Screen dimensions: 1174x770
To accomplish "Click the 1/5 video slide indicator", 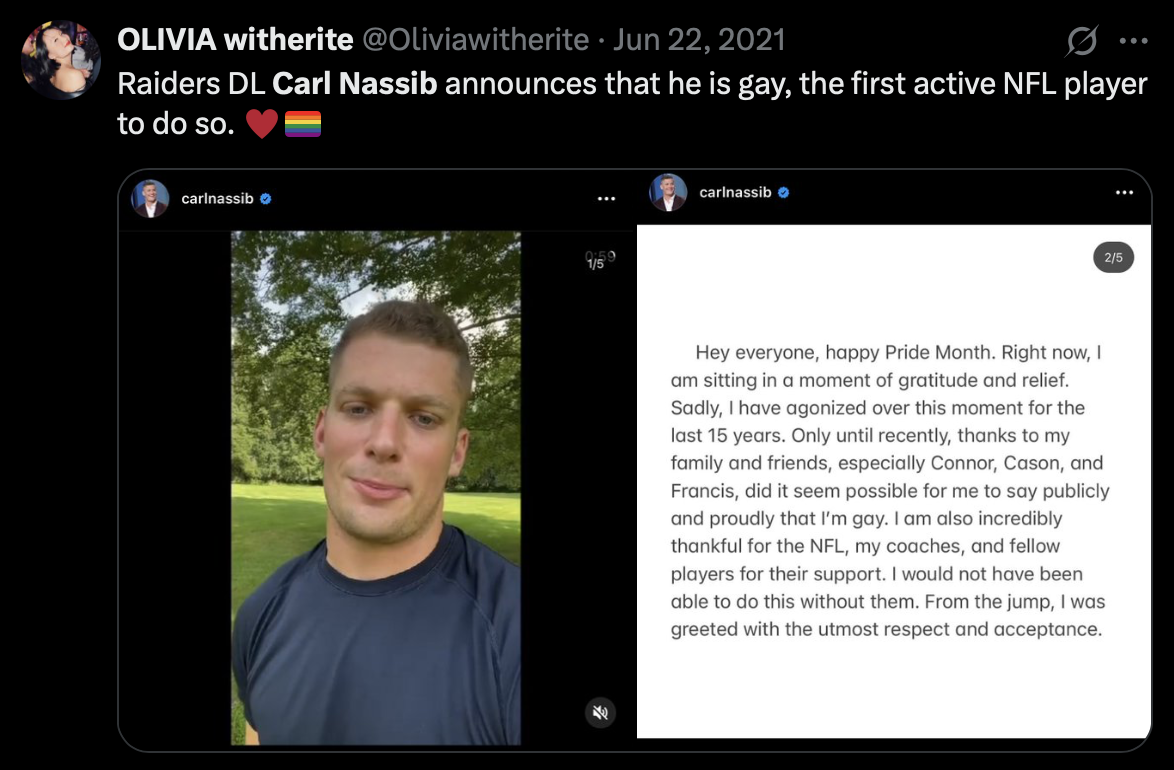I will coord(596,264).
